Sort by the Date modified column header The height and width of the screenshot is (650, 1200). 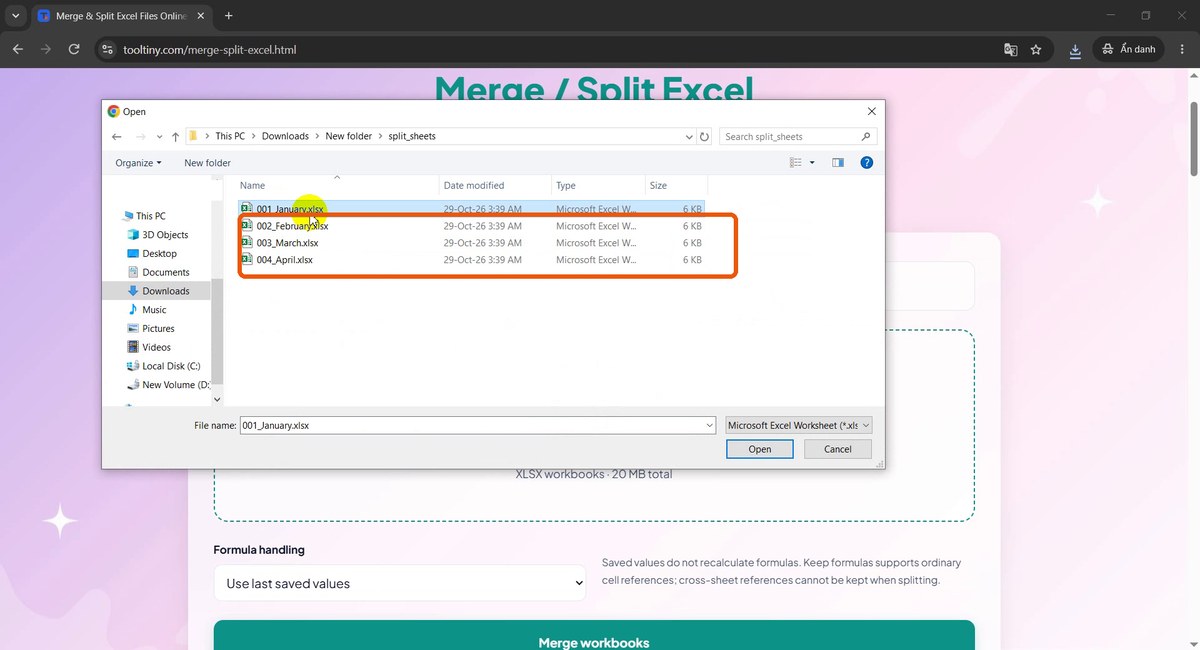496,185
